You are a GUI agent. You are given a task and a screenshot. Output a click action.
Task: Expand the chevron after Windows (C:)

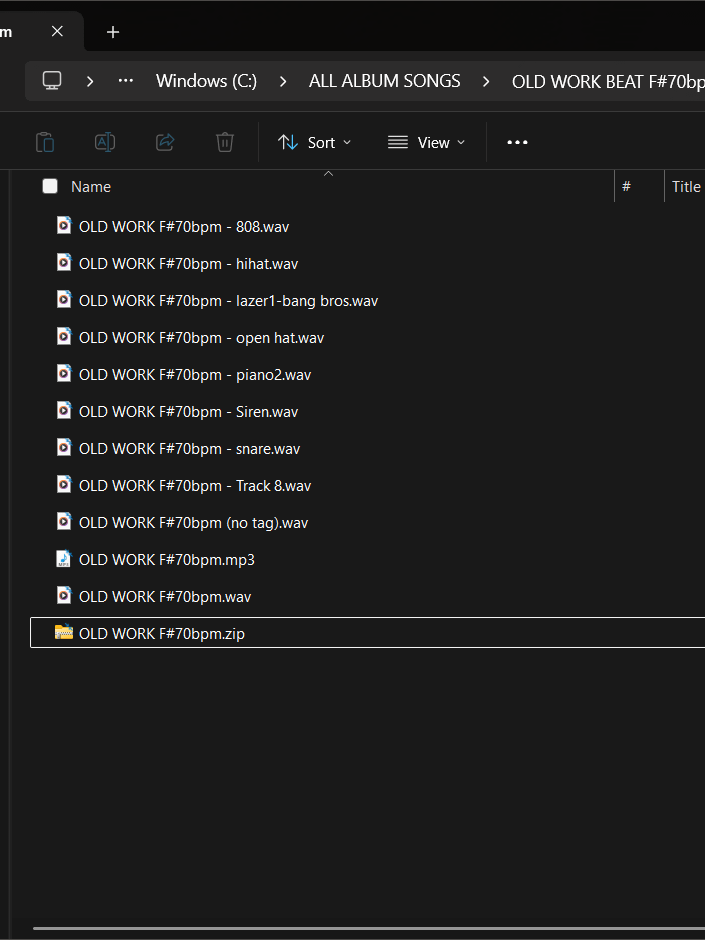[x=283, y=81]
